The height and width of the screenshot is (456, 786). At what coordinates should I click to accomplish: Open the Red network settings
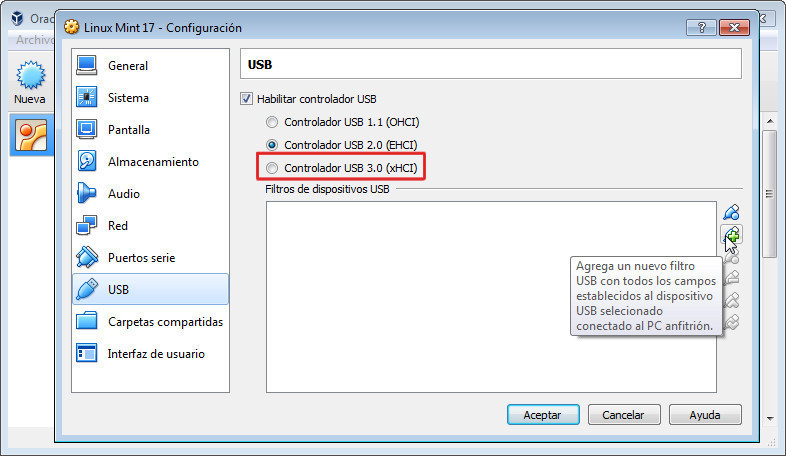117,226
